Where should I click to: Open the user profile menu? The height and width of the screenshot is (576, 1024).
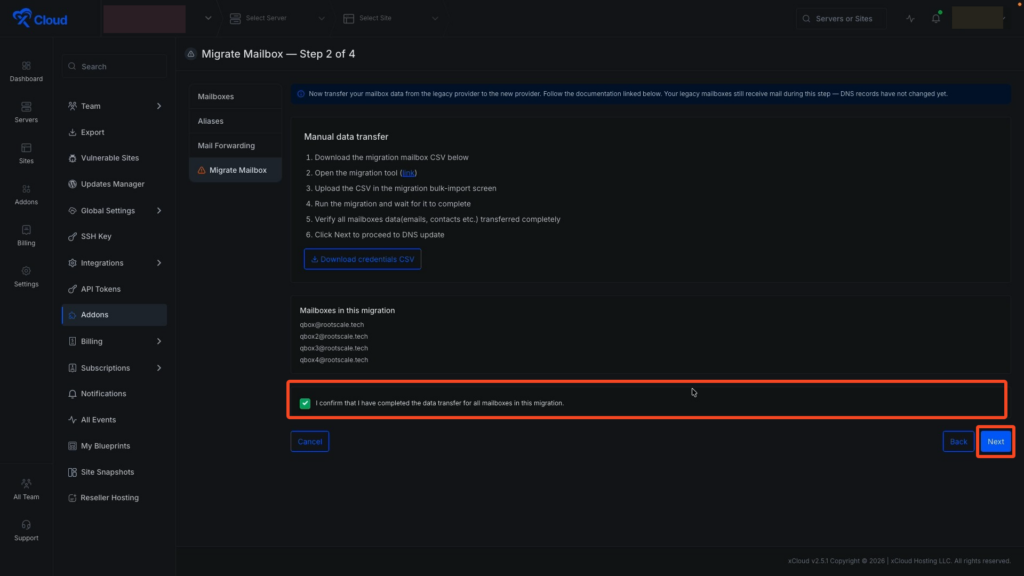pos(978,18)
